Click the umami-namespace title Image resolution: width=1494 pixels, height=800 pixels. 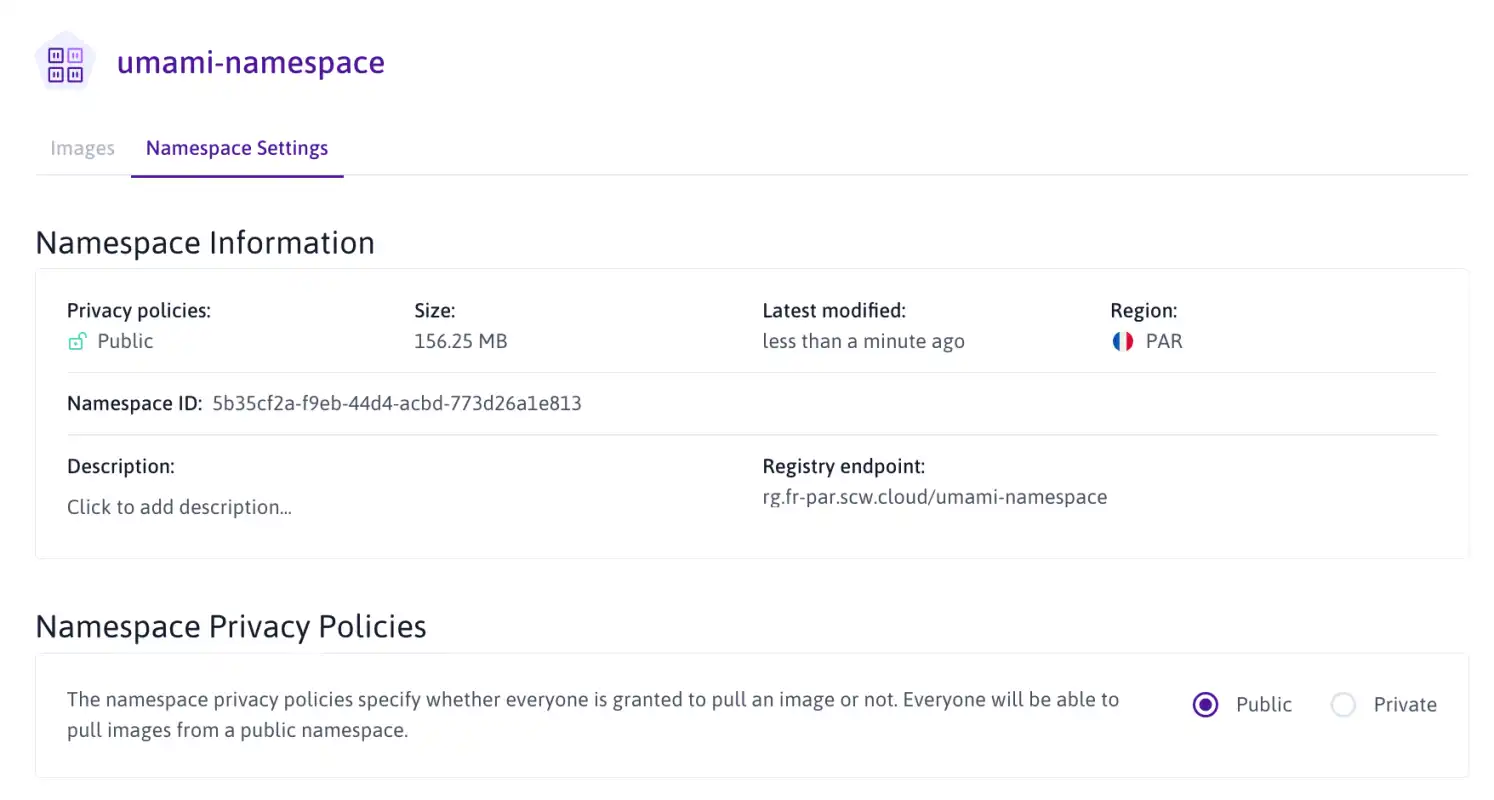pos(251,62)
